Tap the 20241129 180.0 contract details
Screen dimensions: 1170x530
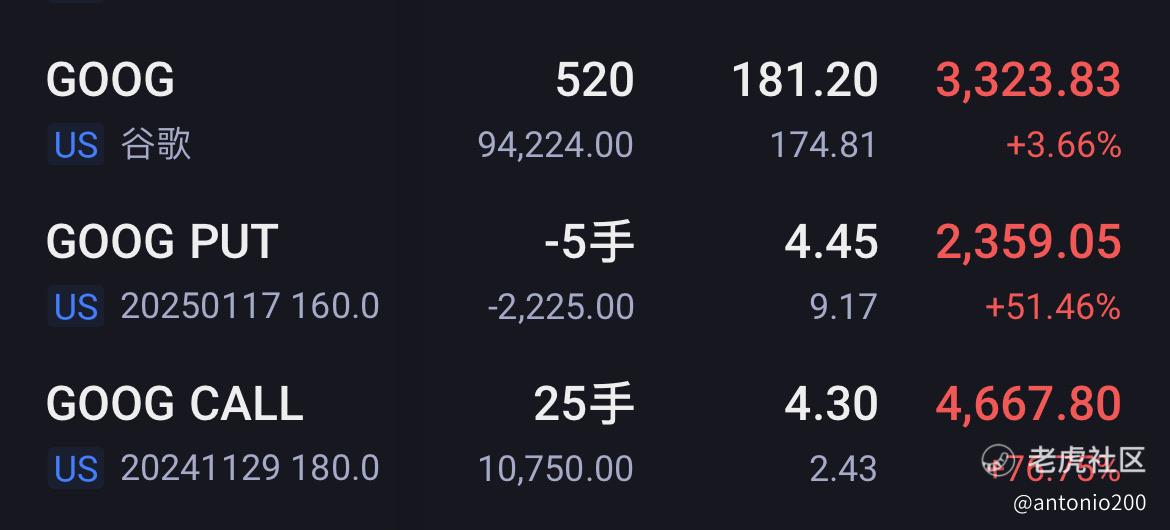(250, 468)
